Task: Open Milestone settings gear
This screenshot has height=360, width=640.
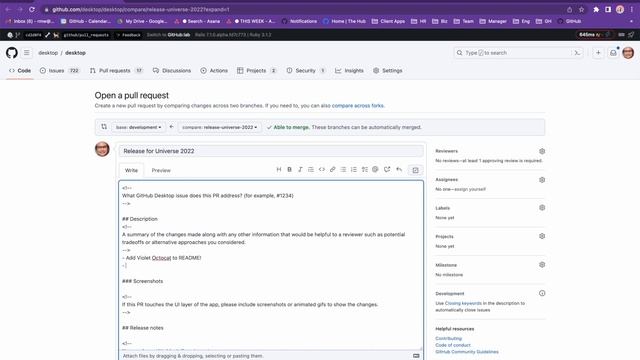Action: coord(542,264)
